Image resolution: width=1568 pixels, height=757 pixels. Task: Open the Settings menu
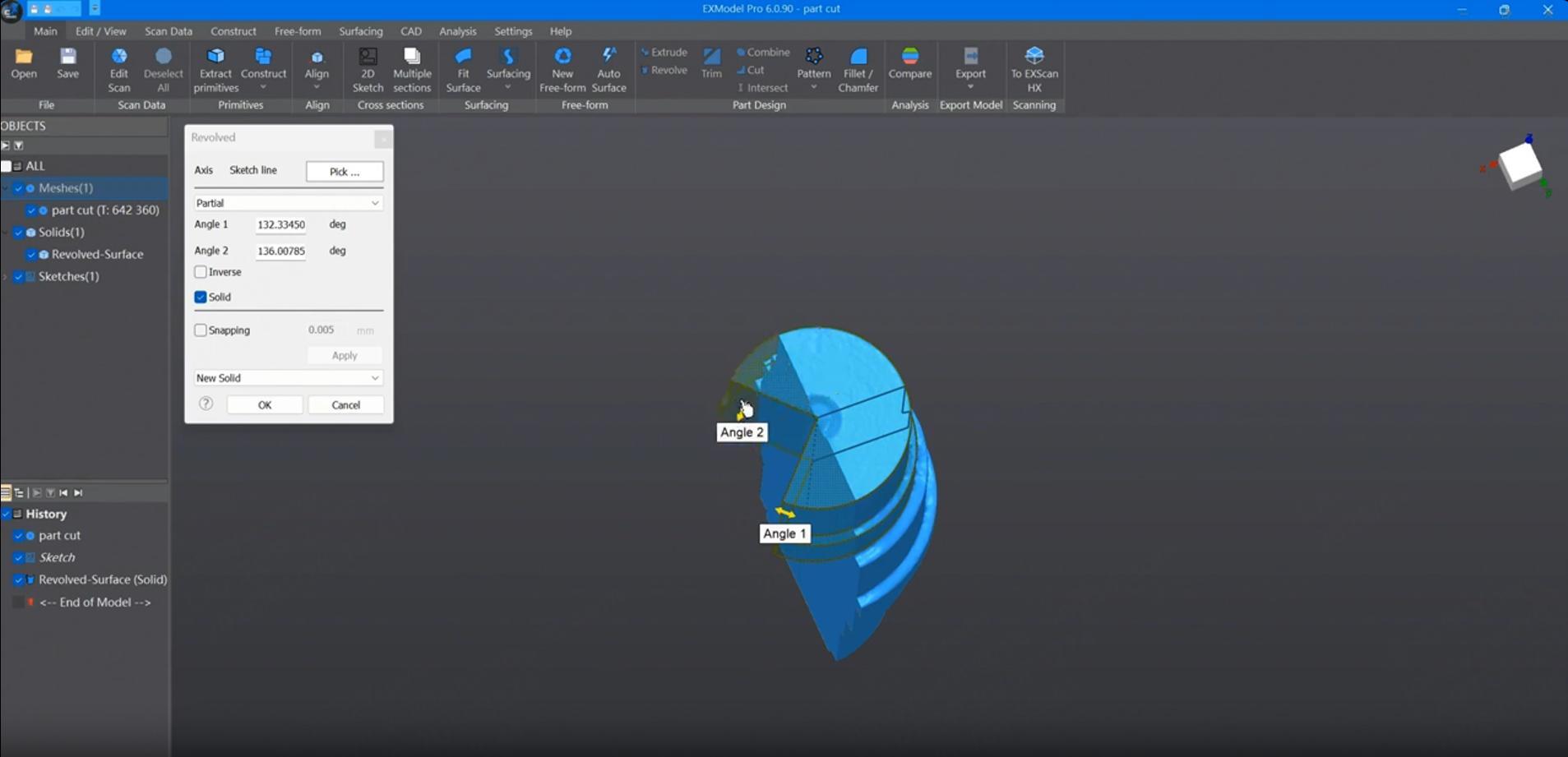tap(512, 30)
